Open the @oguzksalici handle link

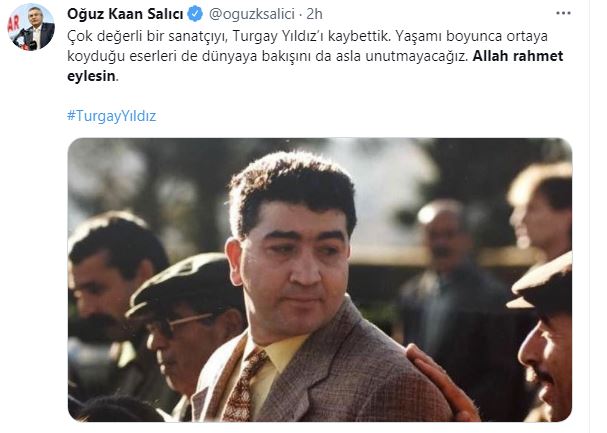tap(252, 14)
